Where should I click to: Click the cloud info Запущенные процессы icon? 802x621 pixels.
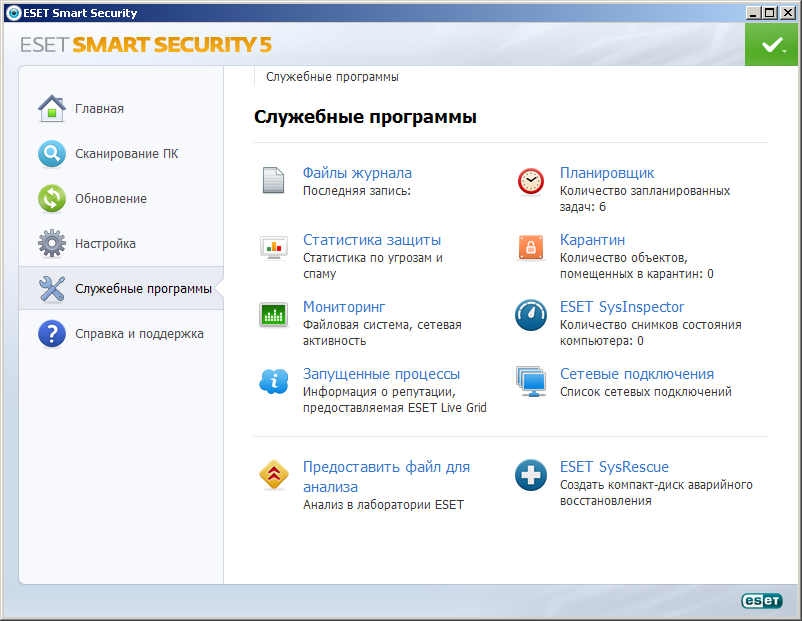(x=274, y=382)
